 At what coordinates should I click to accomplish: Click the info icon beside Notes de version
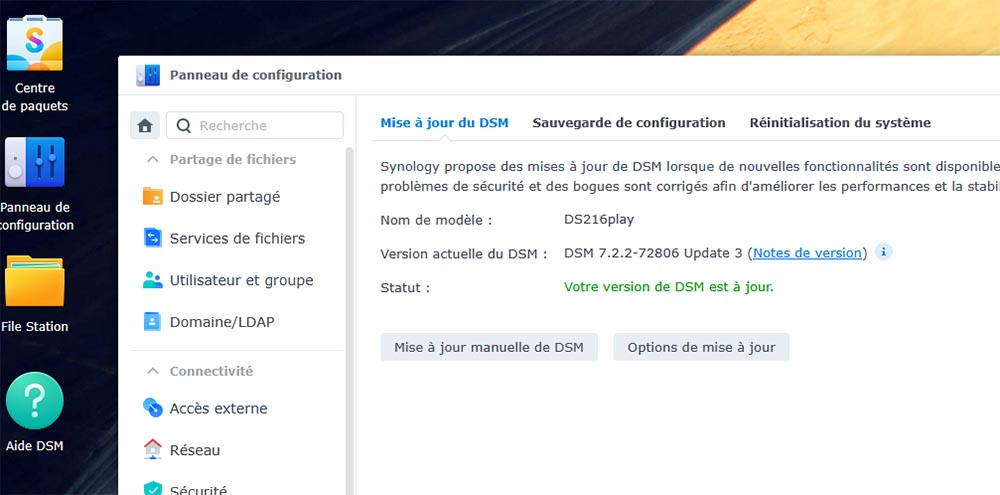tap(883, 252)
